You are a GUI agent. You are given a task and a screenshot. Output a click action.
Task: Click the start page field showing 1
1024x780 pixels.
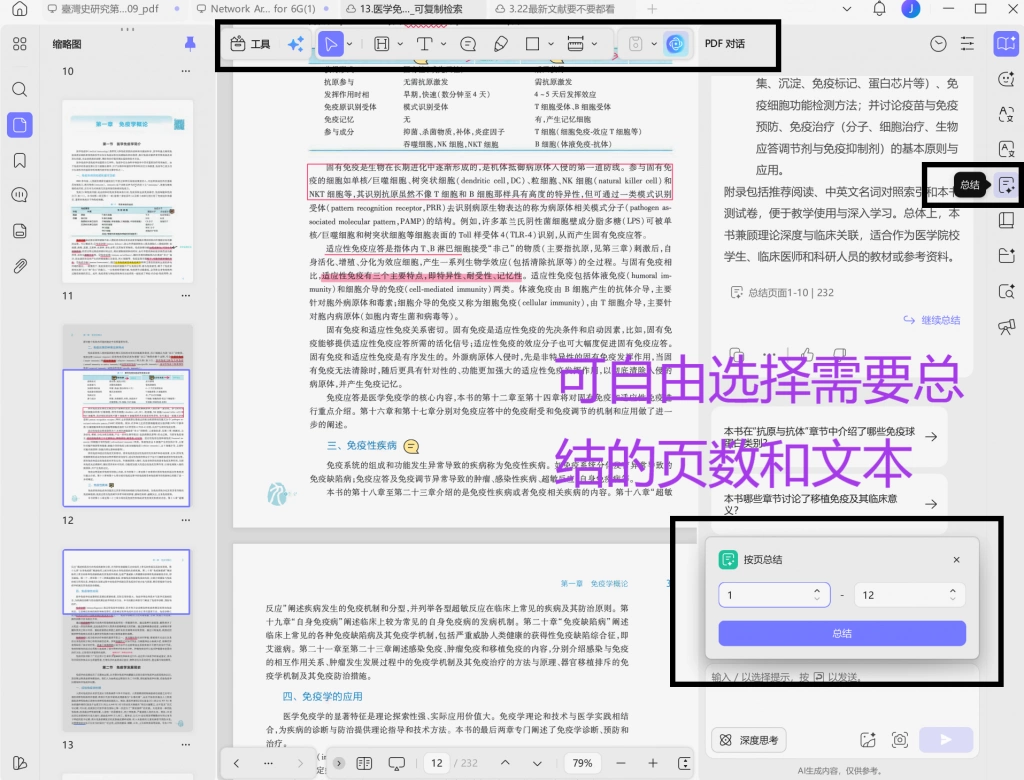(x=774, y=594)
